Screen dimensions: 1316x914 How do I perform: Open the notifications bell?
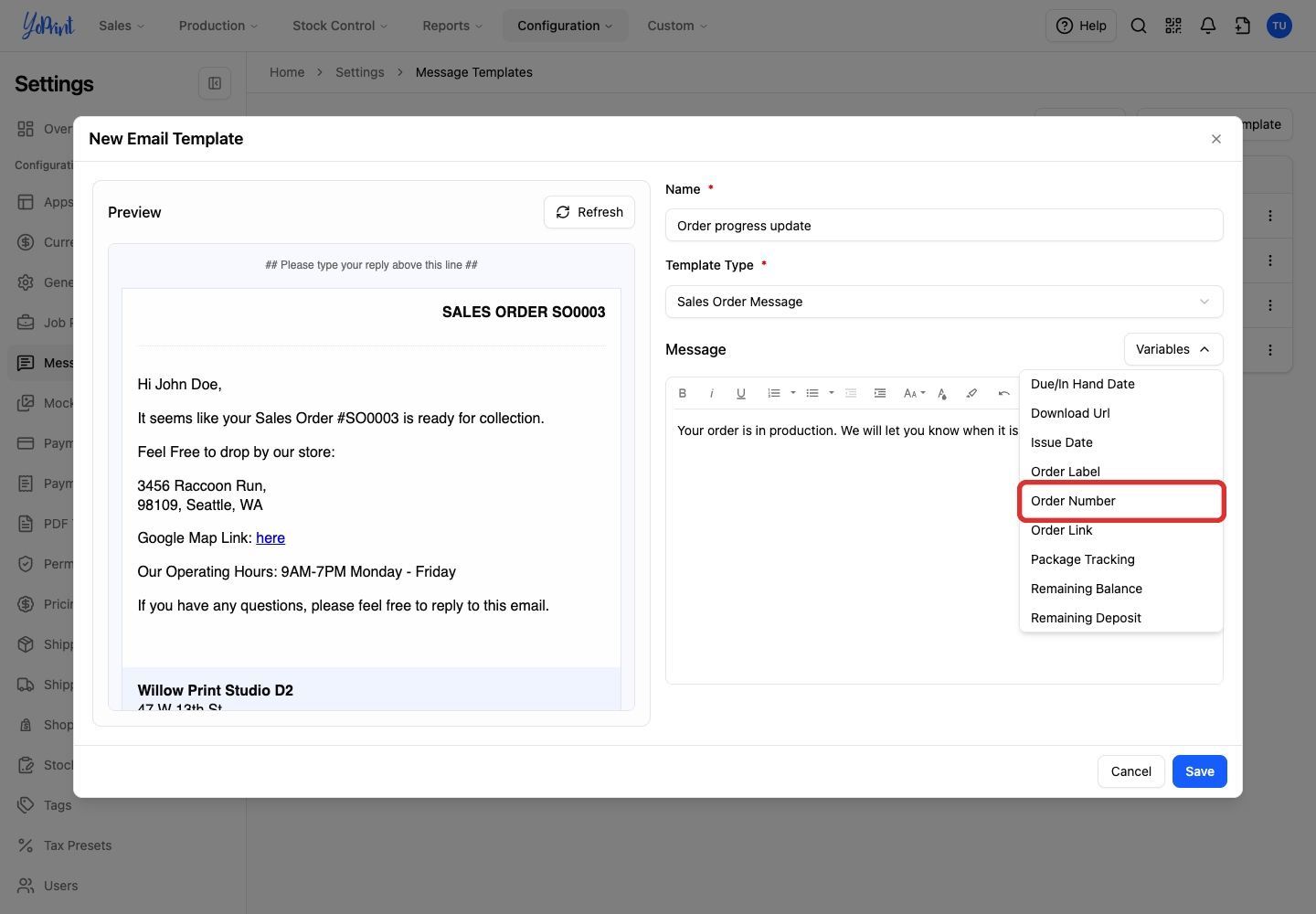point(1208,26)
